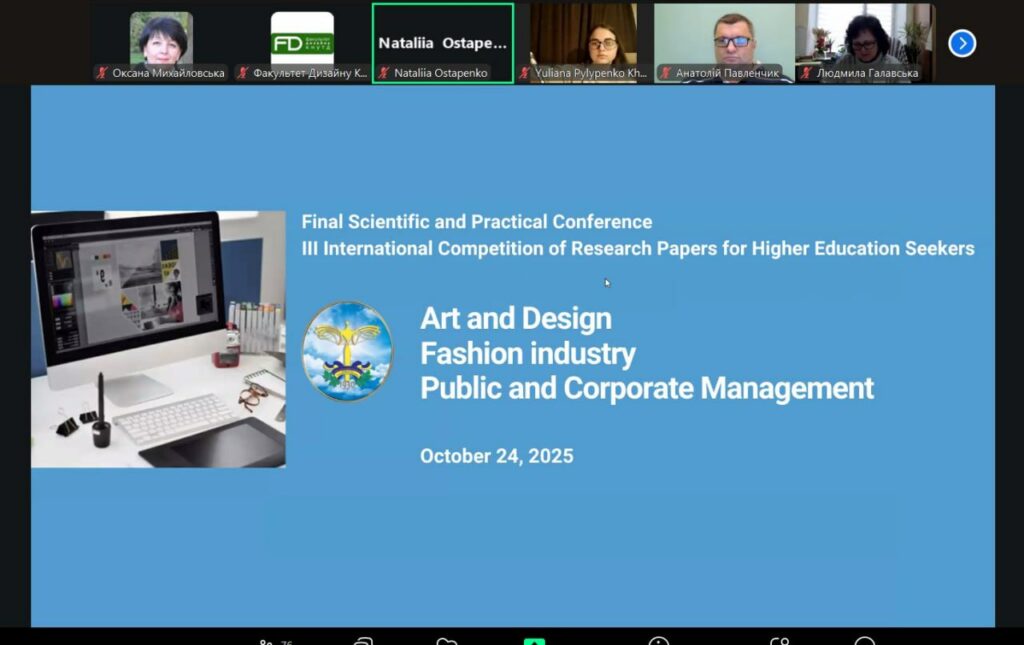Click the desktop workspace photo on slide
The image size is (1024, 645).
158,339
